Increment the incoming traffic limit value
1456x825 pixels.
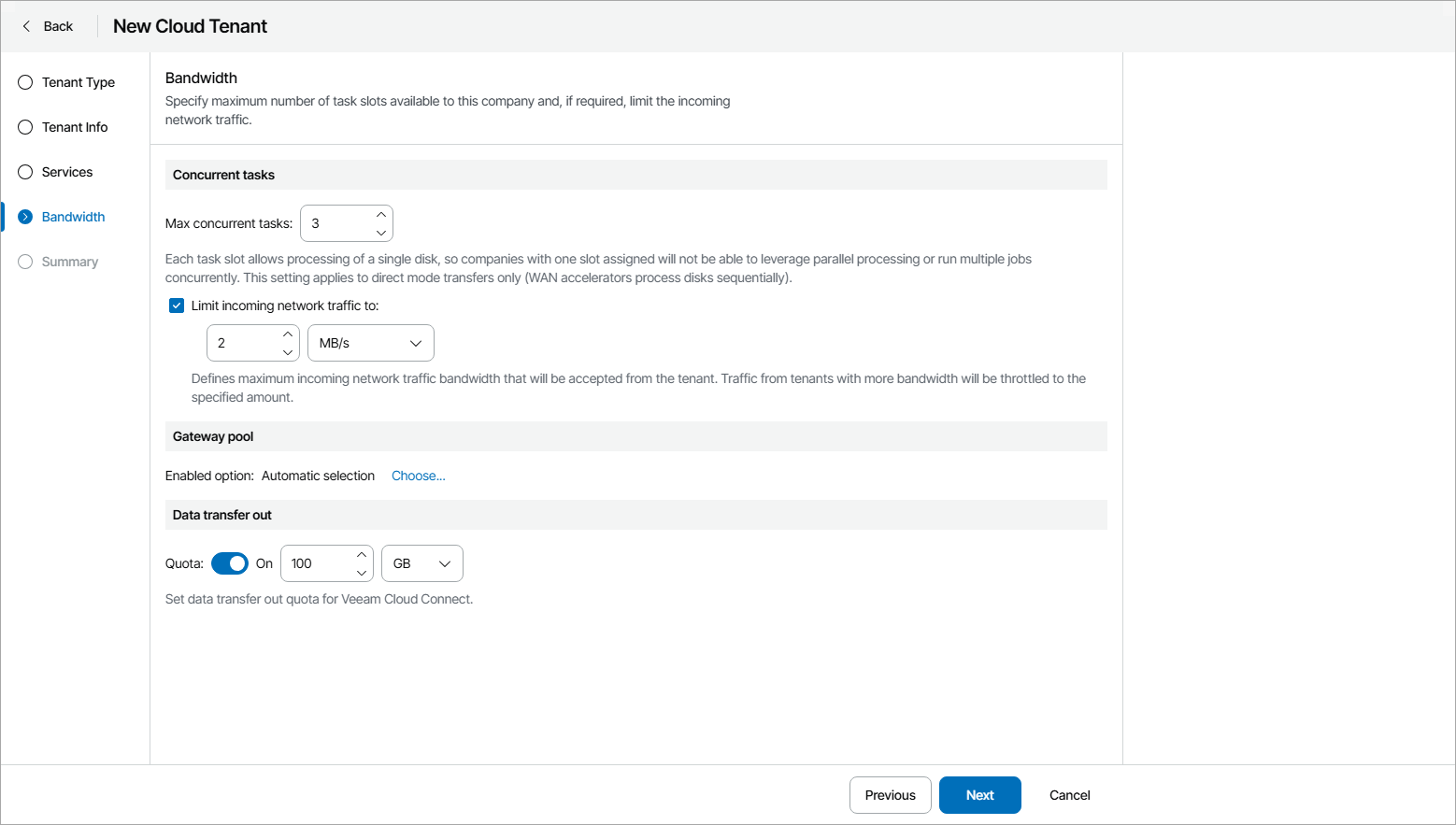coord(288,334)
